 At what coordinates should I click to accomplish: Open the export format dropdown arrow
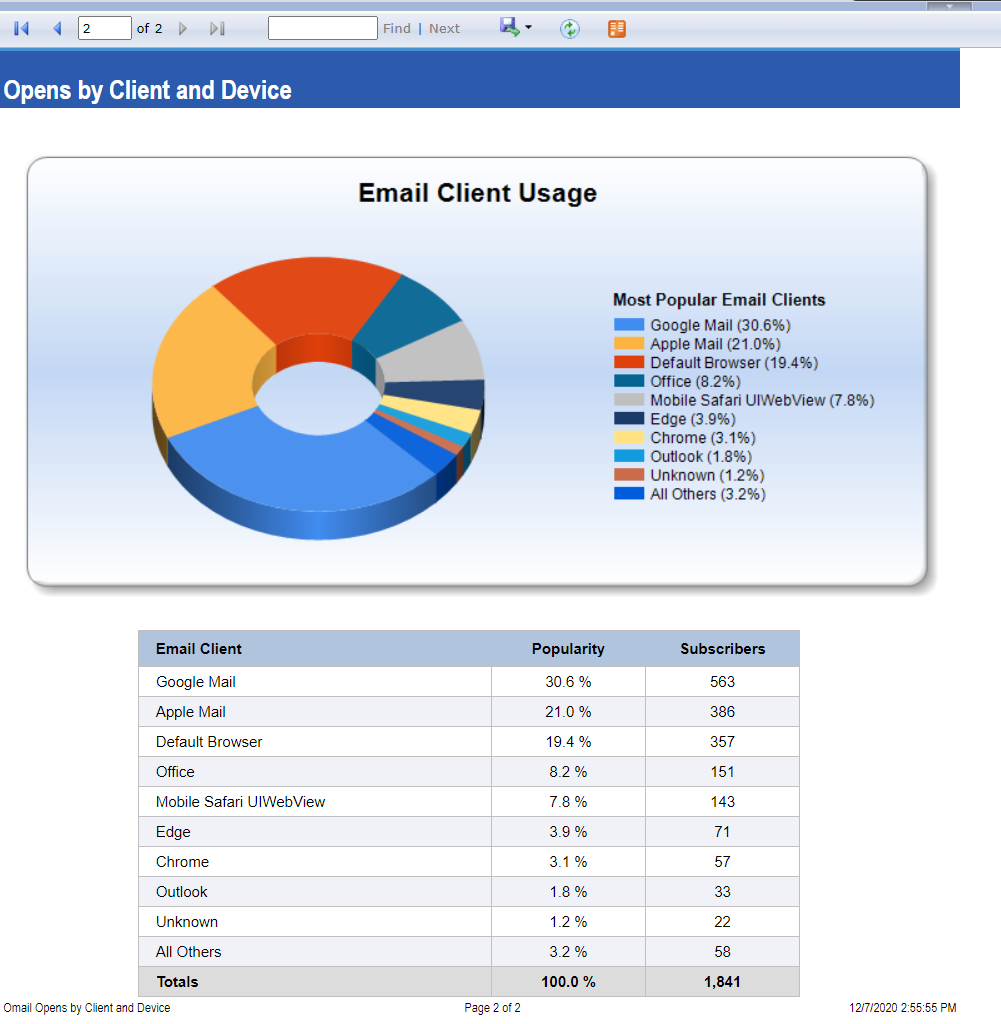[x=528, y=28]
